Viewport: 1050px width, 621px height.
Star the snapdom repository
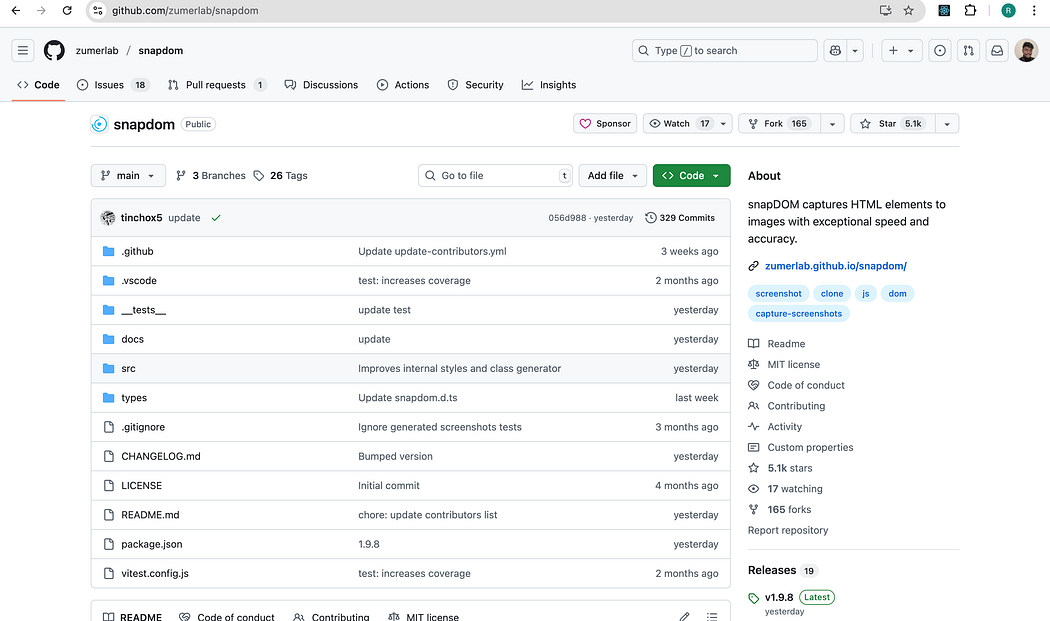click(x=893, y=124)
